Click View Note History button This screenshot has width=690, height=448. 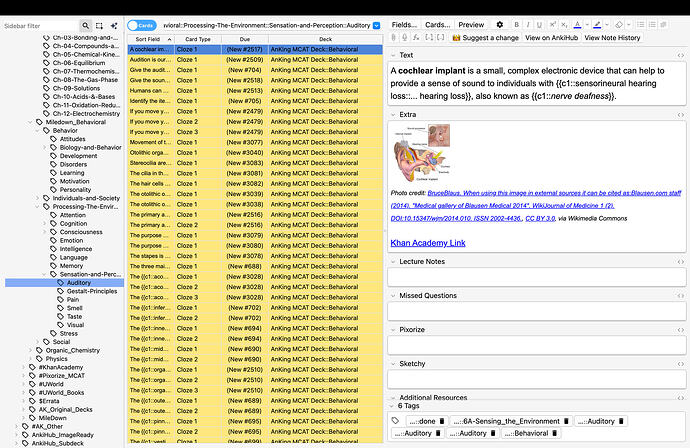coord(612,38)
